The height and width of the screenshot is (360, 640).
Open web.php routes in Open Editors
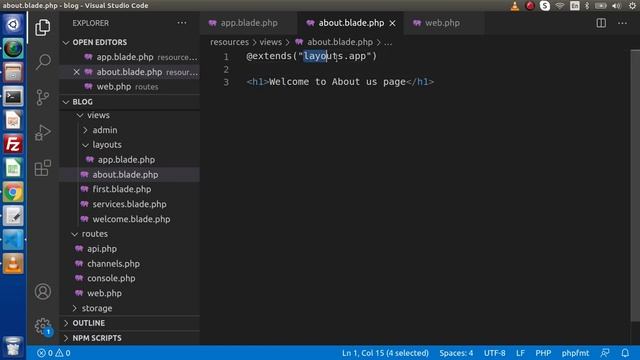130,87
